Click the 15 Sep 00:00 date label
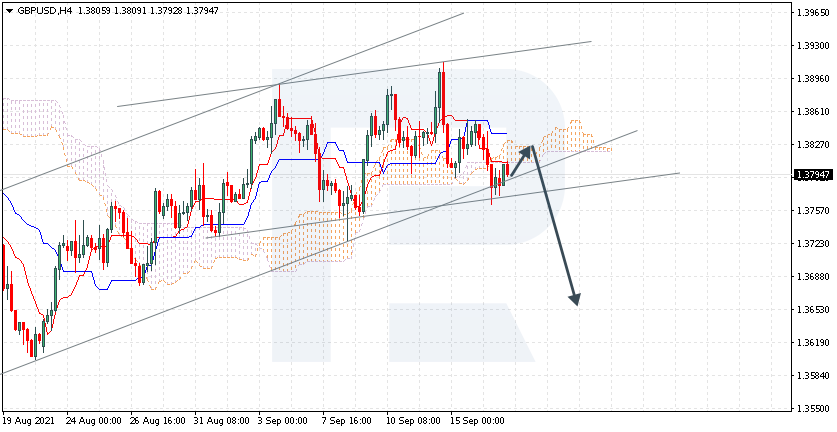 (x=475, y=422)
